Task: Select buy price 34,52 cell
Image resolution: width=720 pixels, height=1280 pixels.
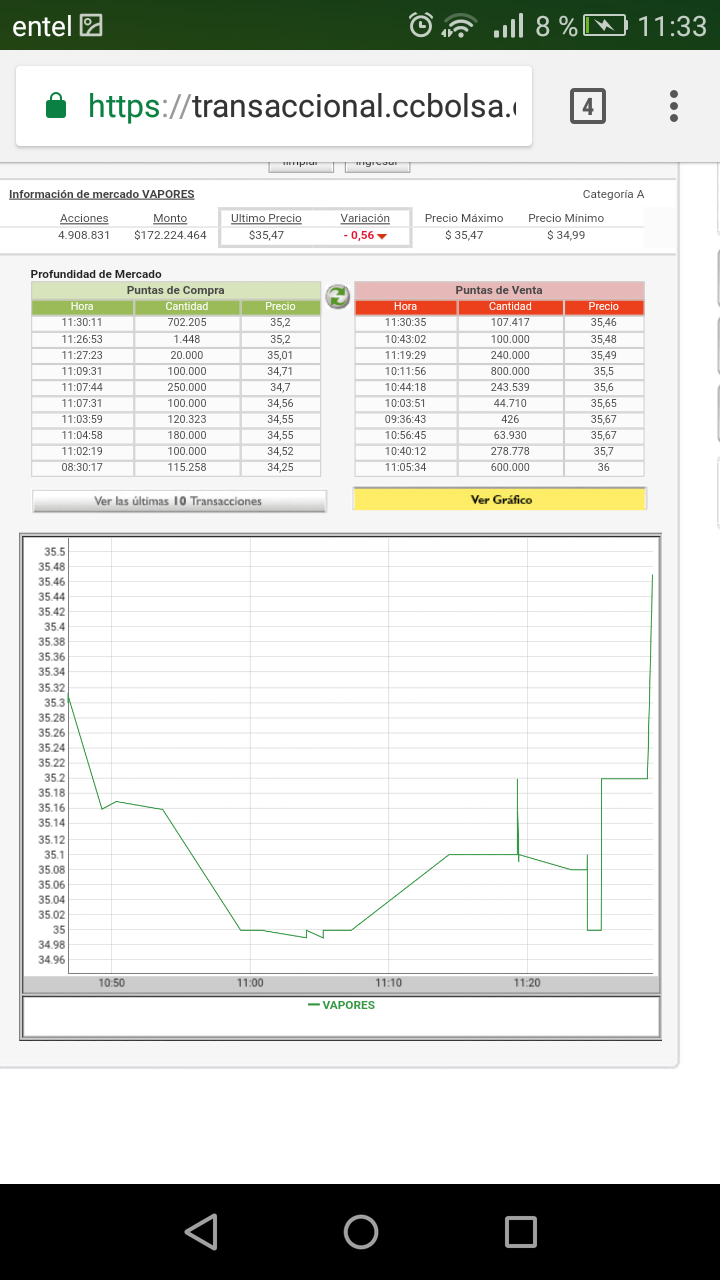Action: tap(281, 451)
